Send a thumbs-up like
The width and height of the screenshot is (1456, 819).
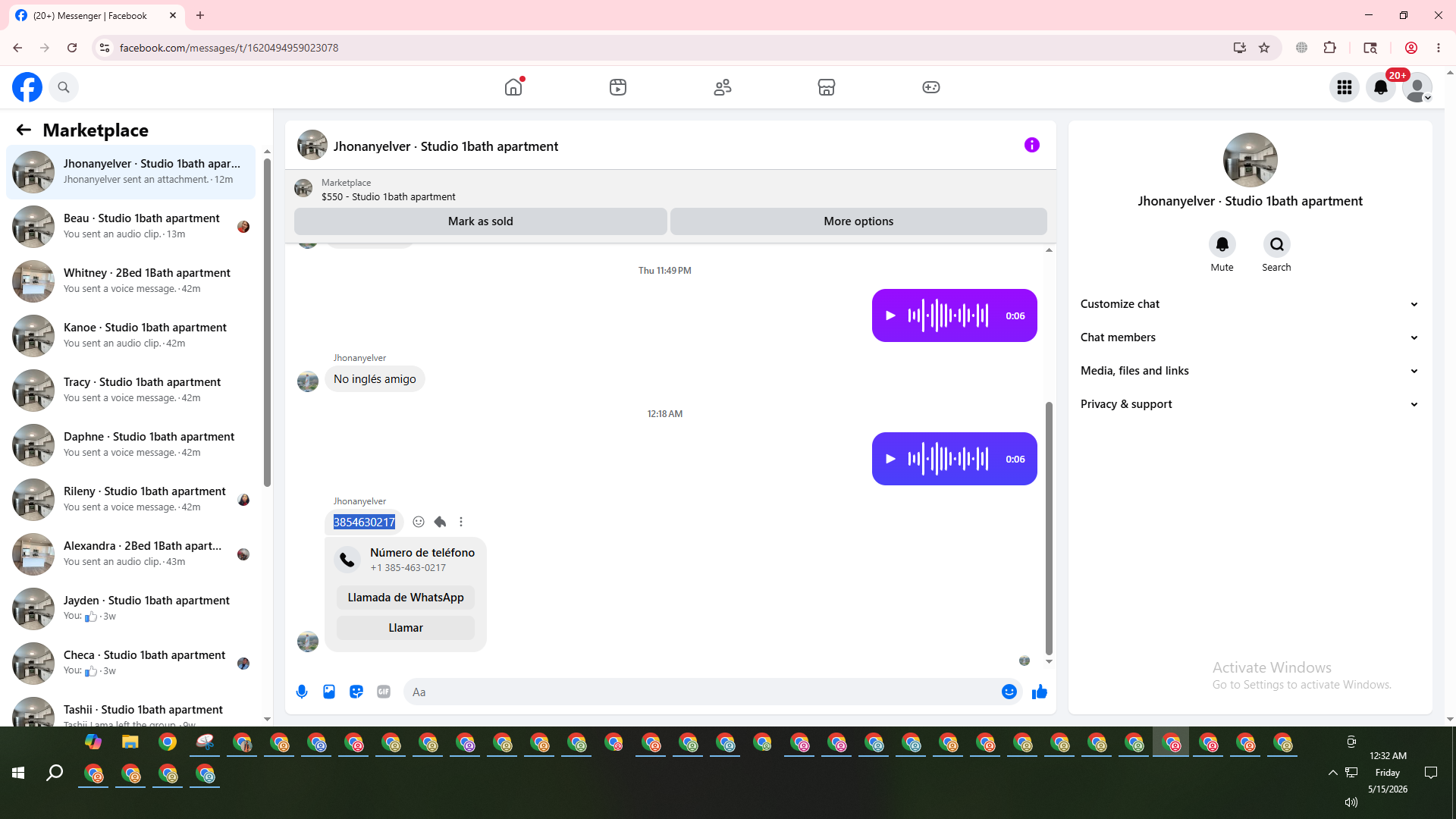click(1040, 692)
